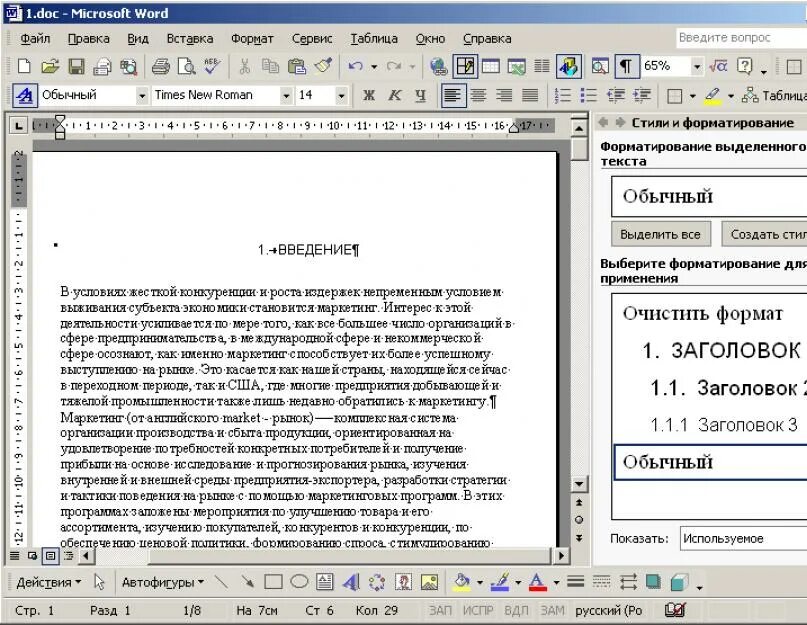Open the zoom level dropdown
This screenshot has height=625, width=807.
click(x=698, y=67)
